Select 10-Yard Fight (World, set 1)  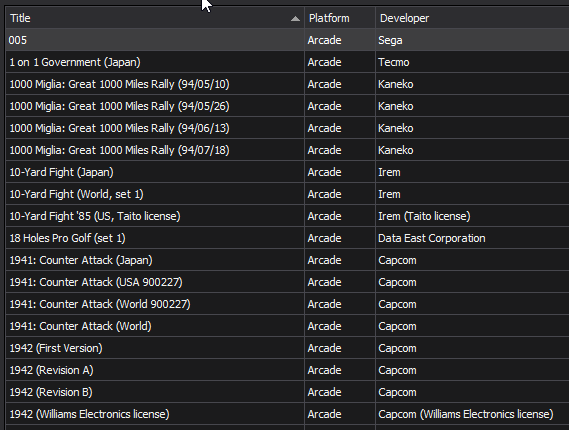click(x=287, y=194)
